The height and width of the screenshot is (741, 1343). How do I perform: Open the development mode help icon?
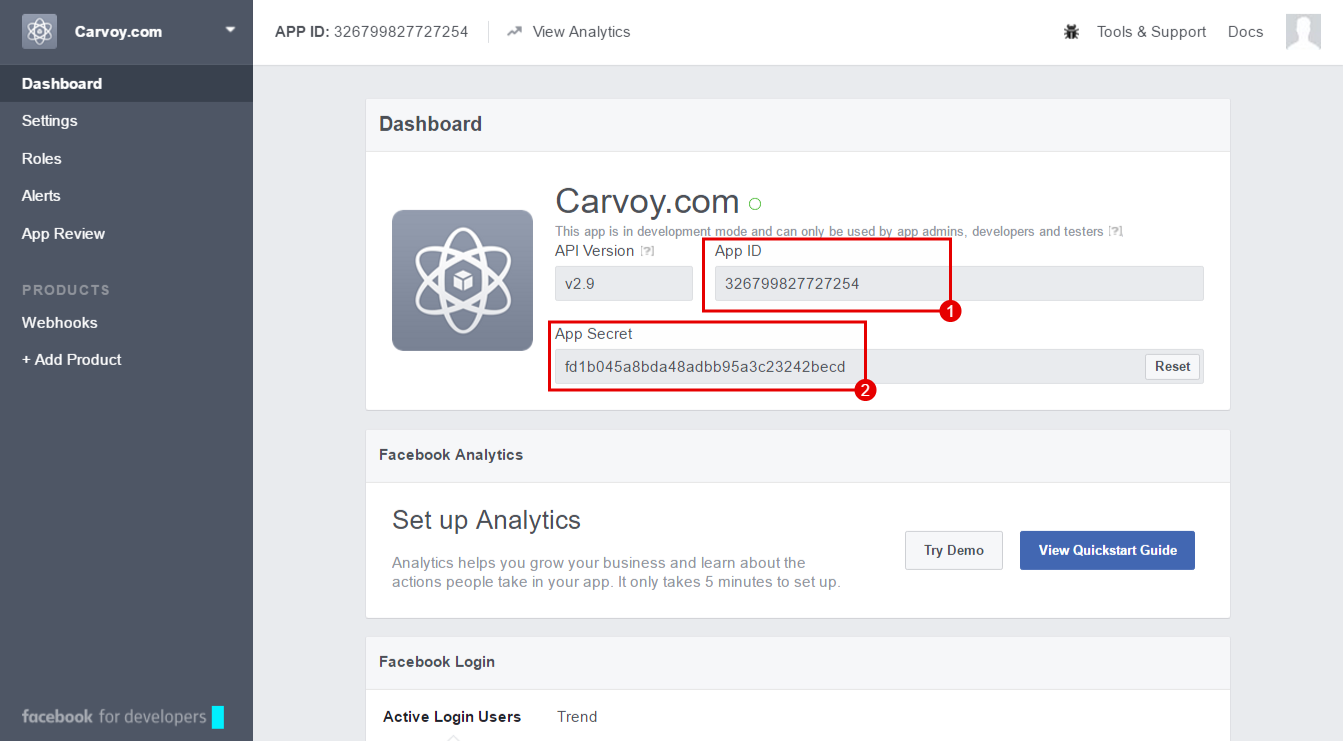tap(1115, 231)
